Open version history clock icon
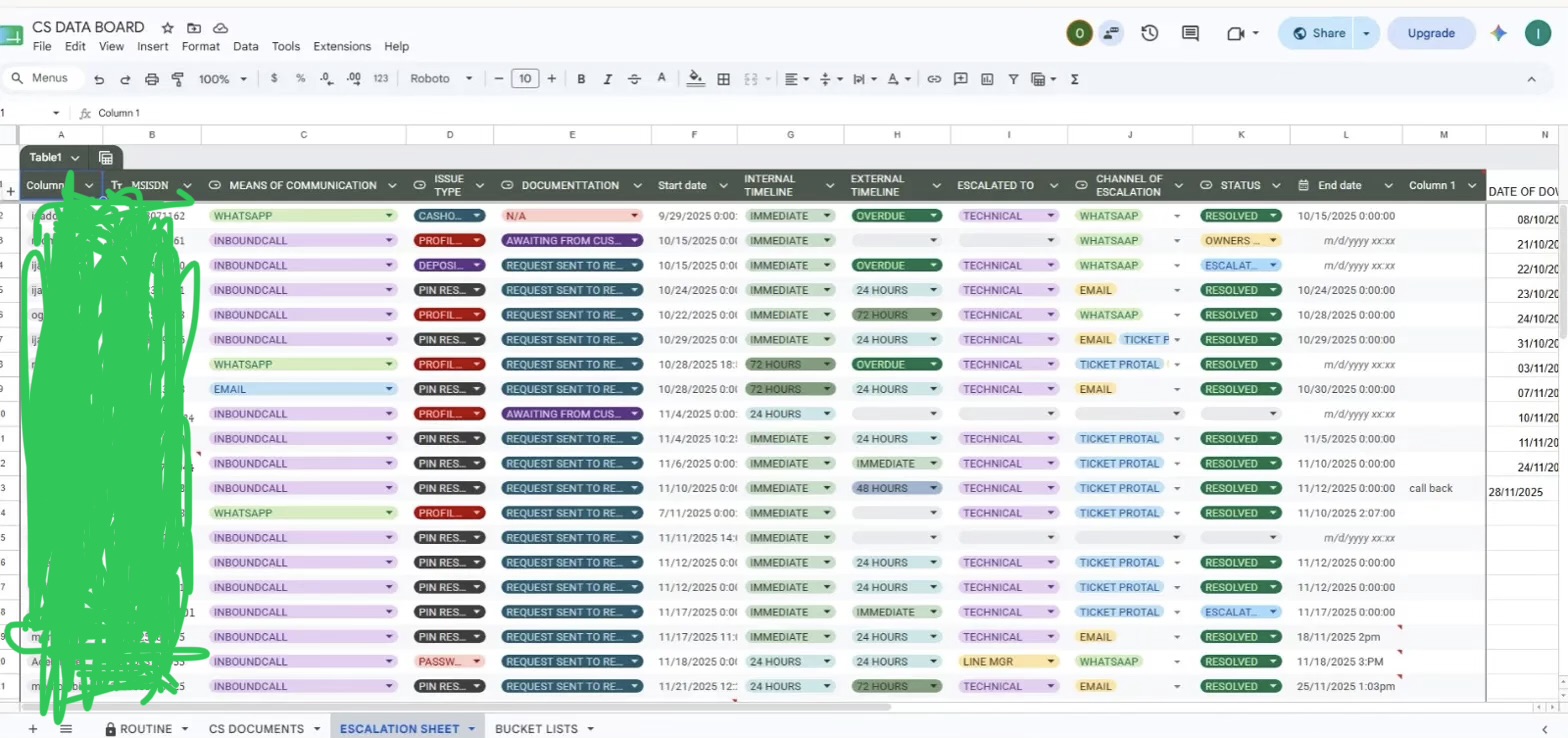The width and height of the screenshot is (1568, 738). pyautogui.click(x=1150, y=33)
